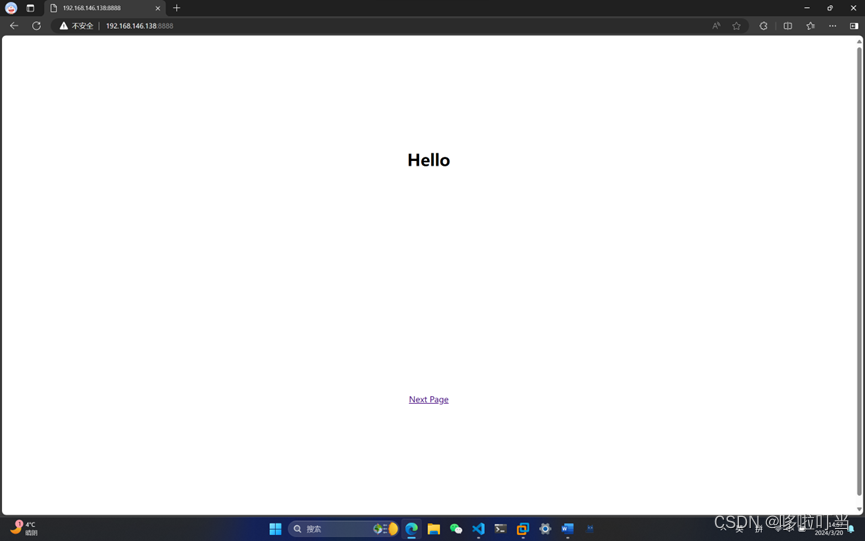Open Visual Studio Code from the taskbar
This screenshot has height=541, width=865.
click(x=478, y=529)
